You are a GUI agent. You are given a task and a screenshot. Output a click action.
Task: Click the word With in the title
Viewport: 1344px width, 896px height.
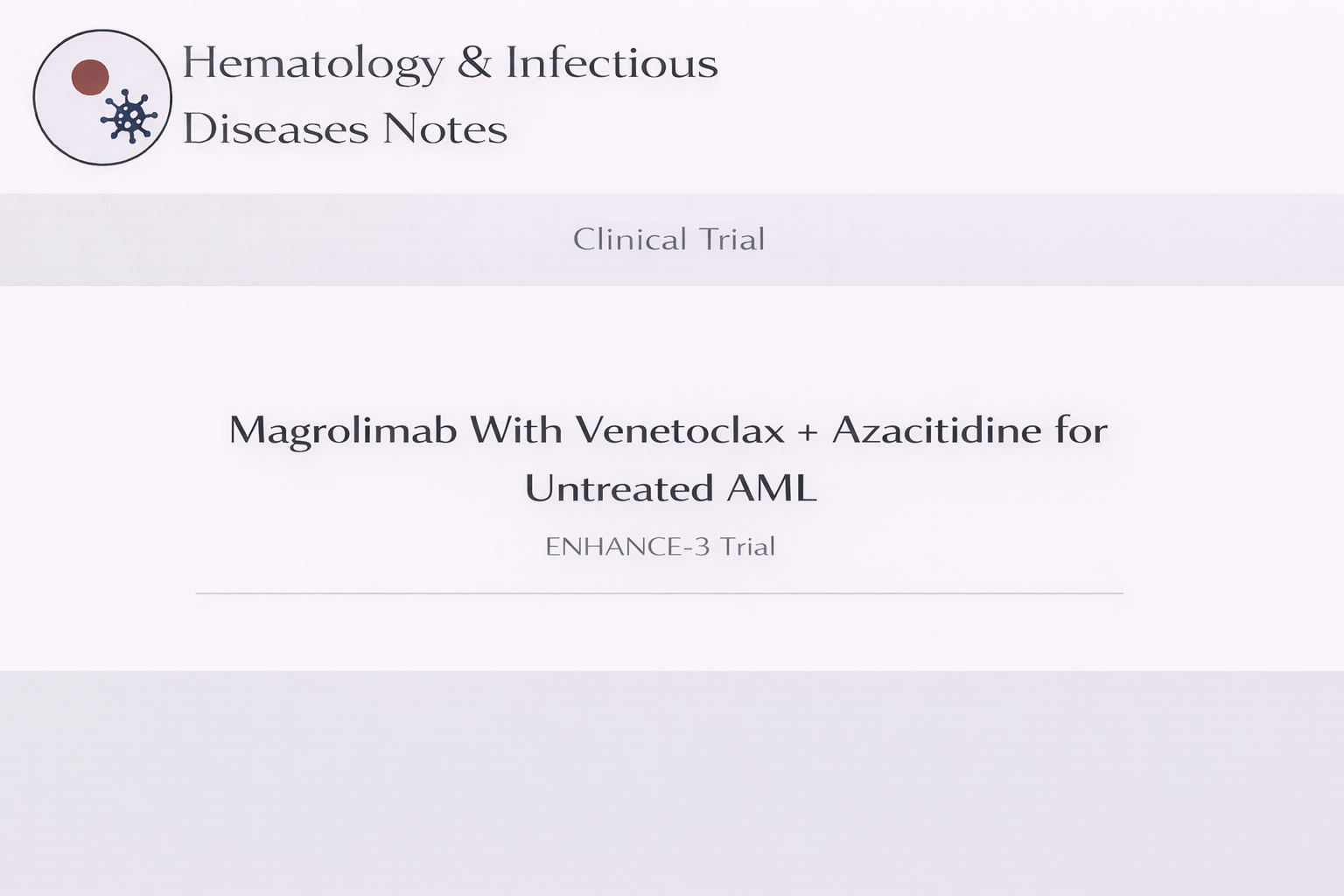tap(515, 430)
